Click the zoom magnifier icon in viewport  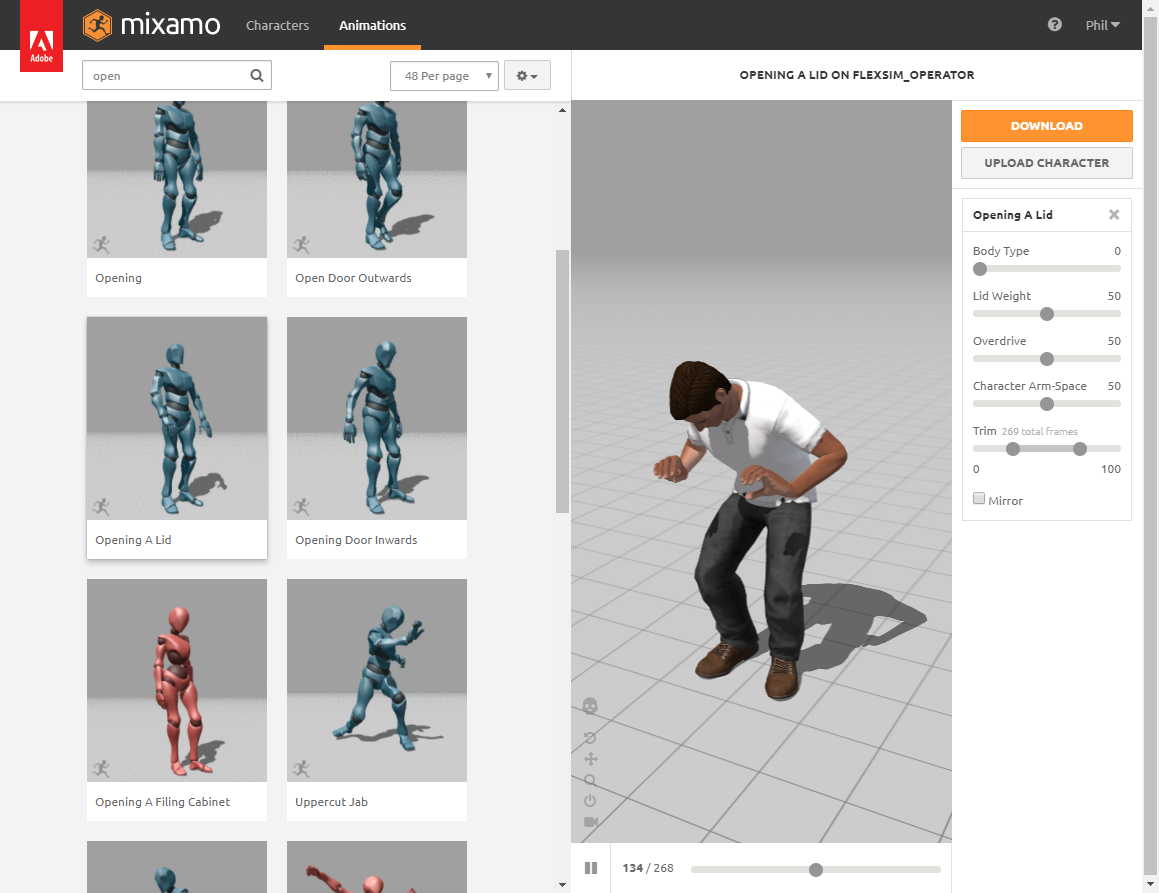590,780
